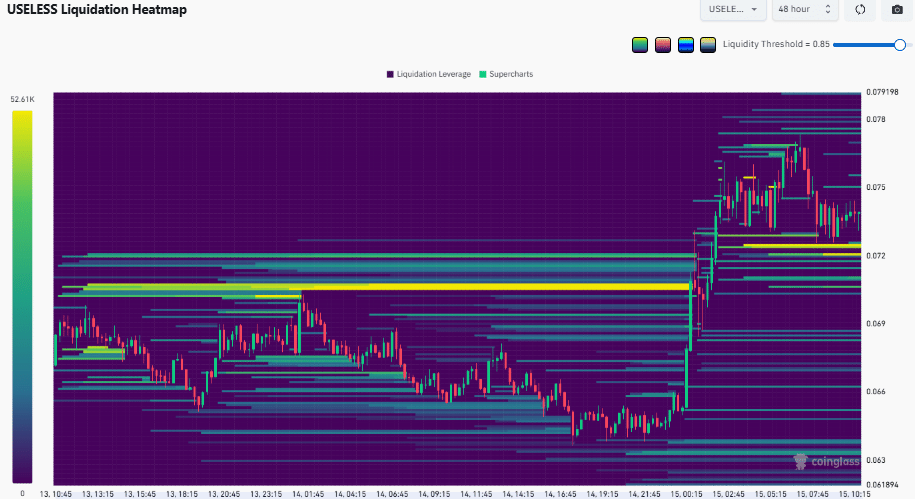Click the 13, 10:45 time axis label
Image resolution: width=915 pixels, height=499 pixels.
pos(55,494)
